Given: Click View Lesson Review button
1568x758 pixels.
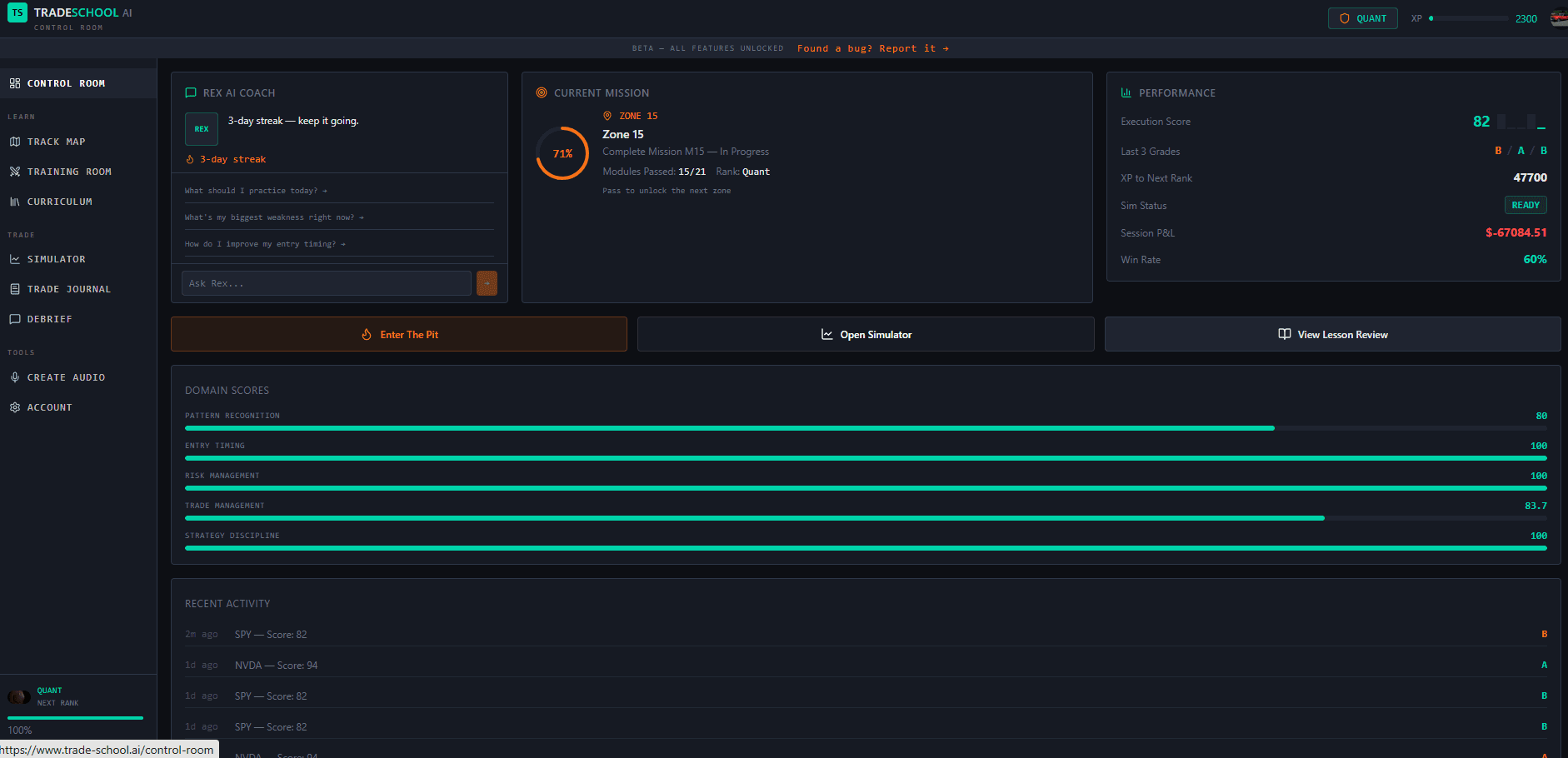Looking at the screenshot, I should [x=1332, y=334].
